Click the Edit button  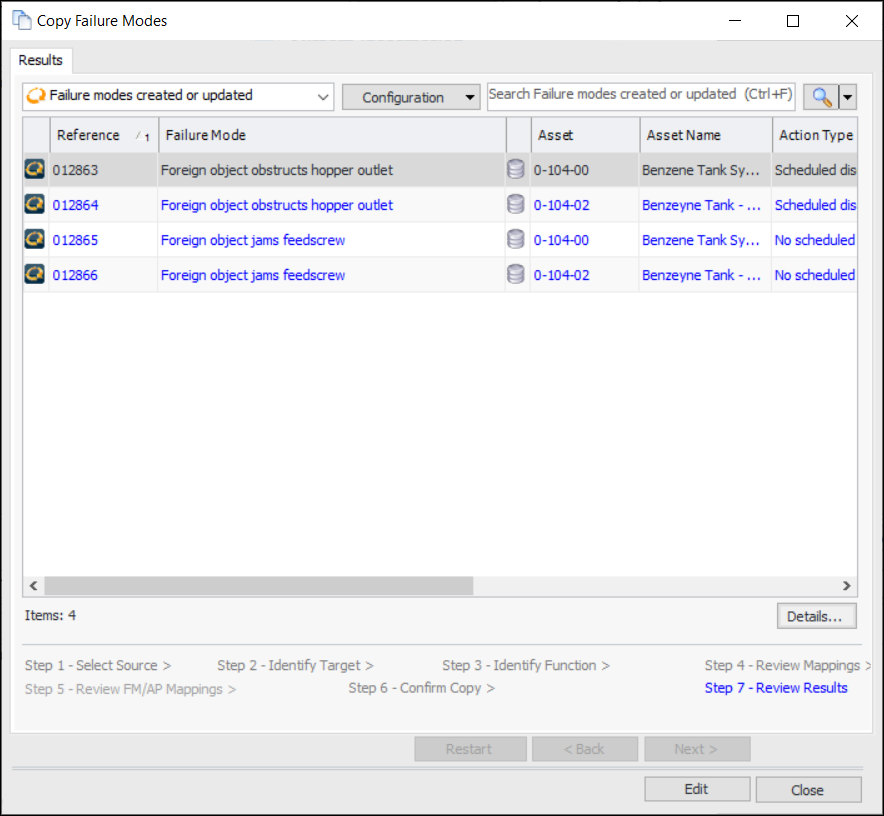click(x=696, y=789)
